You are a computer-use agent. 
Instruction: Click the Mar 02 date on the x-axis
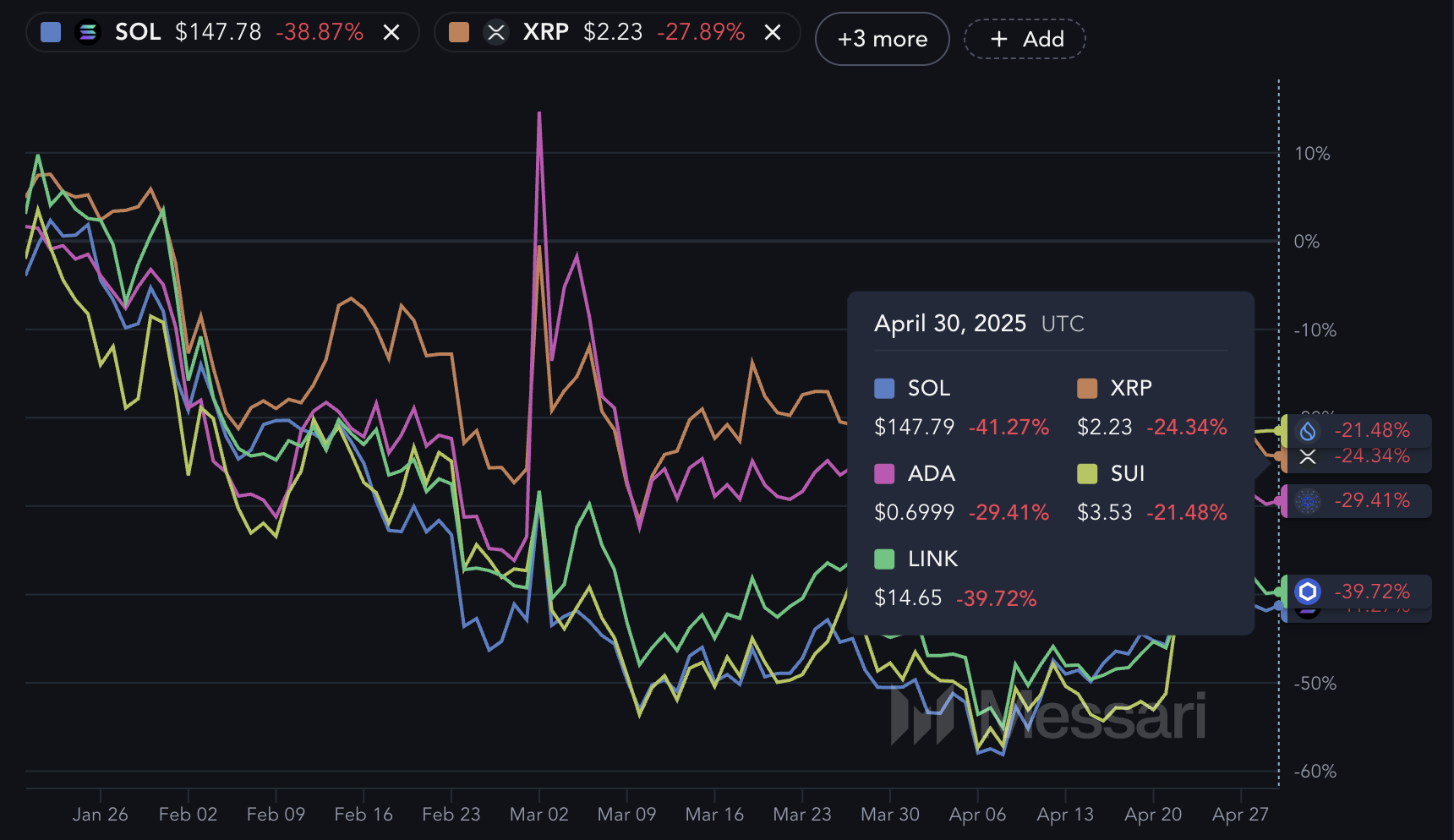tap(538, 815)
